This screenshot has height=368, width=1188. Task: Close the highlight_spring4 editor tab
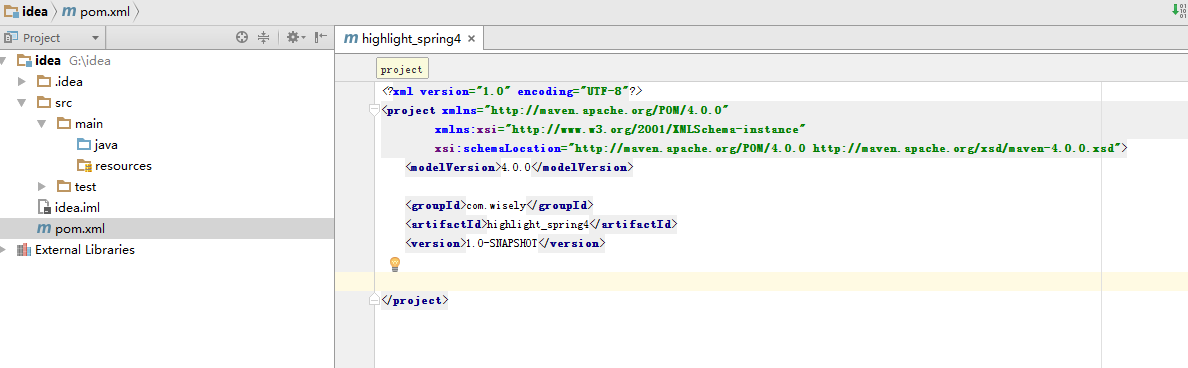point(471,39)
